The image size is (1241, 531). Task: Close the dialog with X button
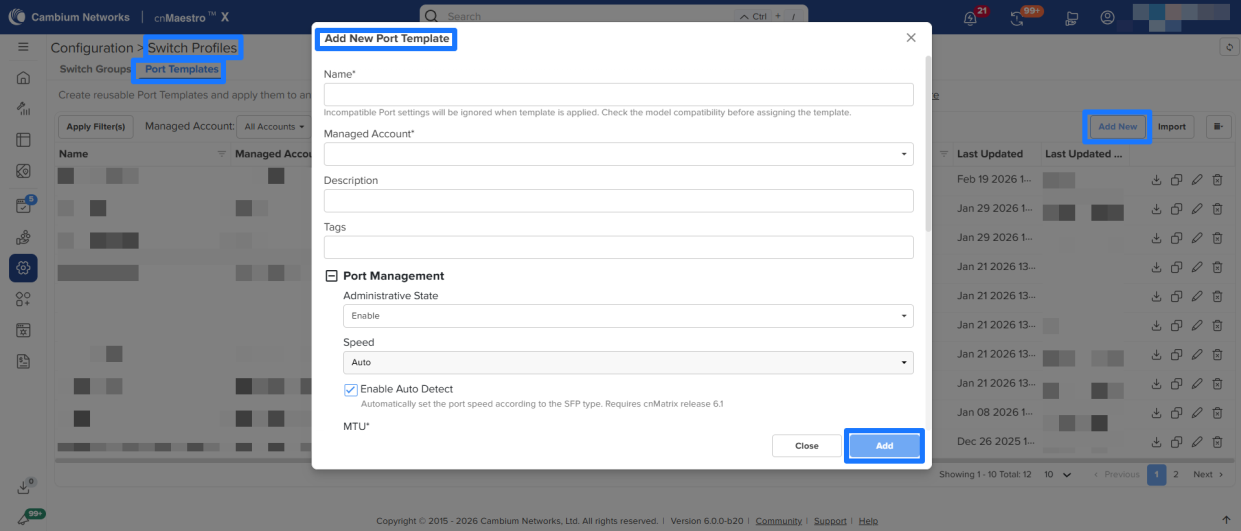tap(910, 38)
